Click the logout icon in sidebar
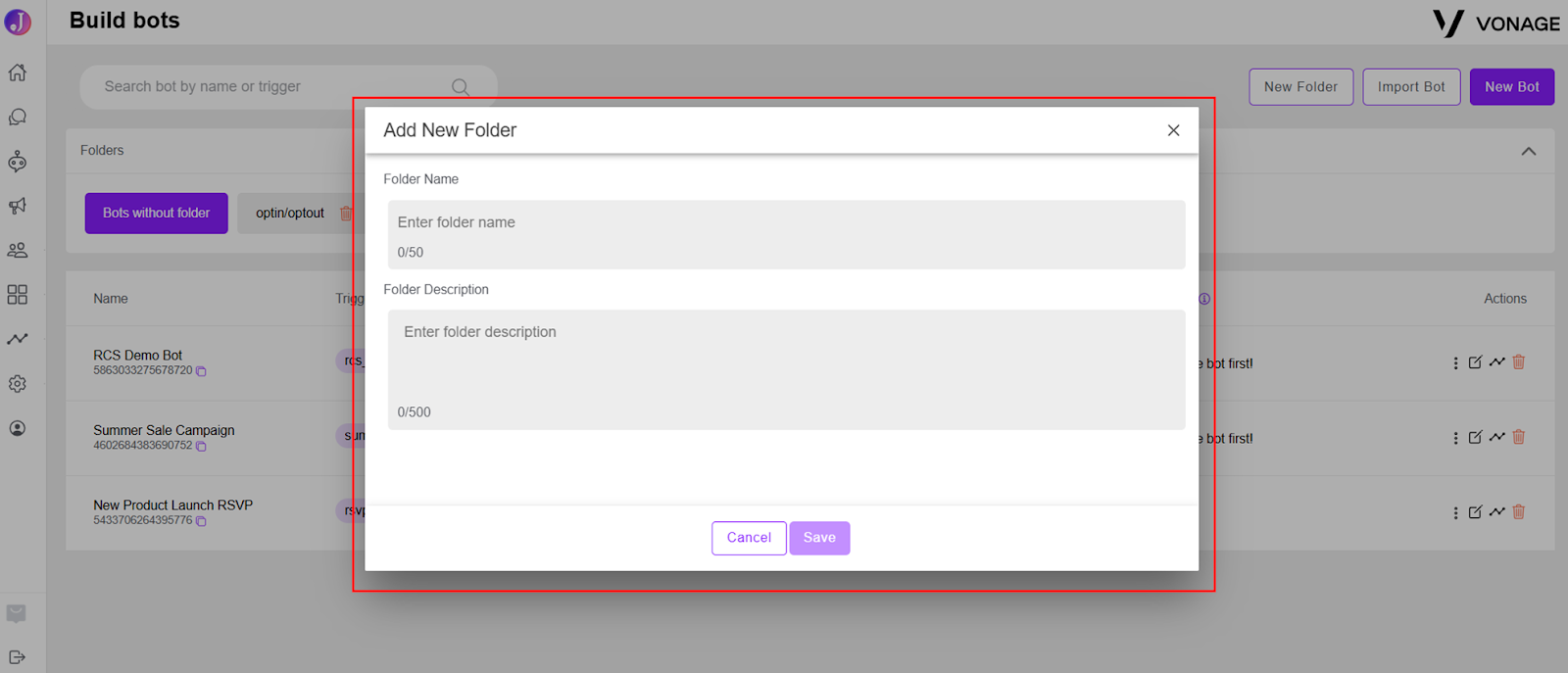 click(x=17, y=657)
